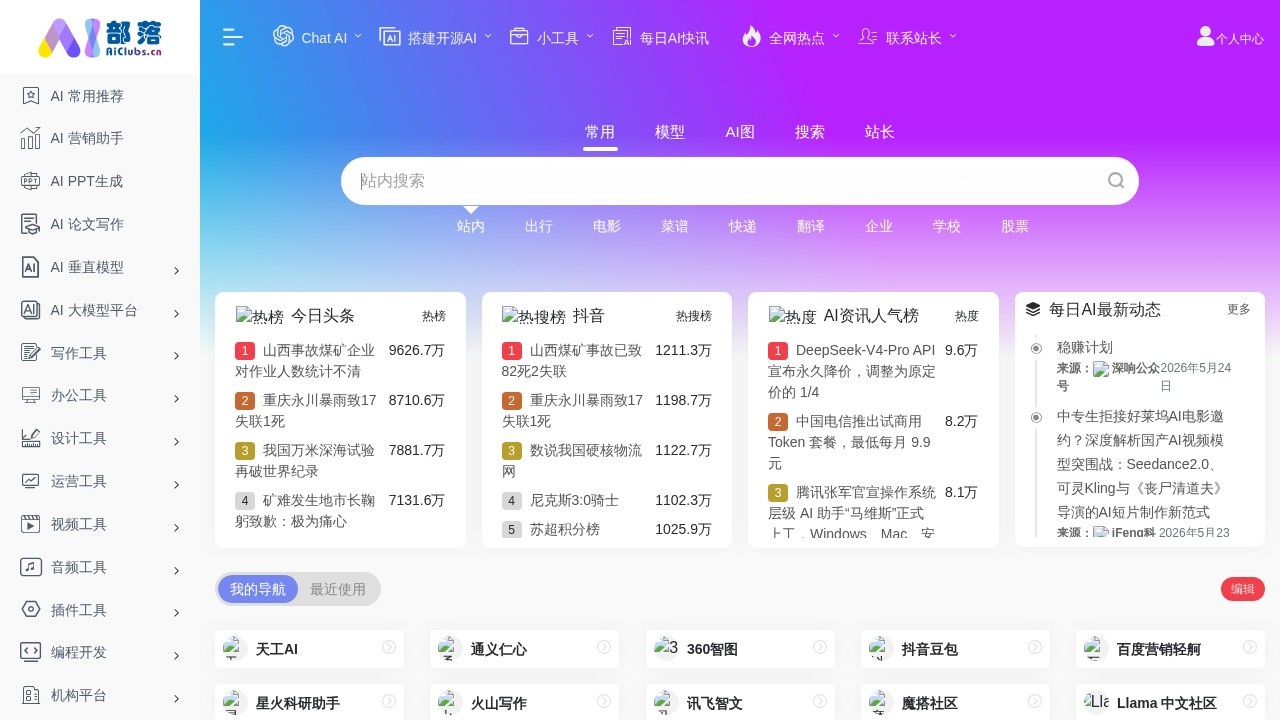Expand the 小工具 dropdown arrow
This screenshot has width=1280, height=720.
590,36
